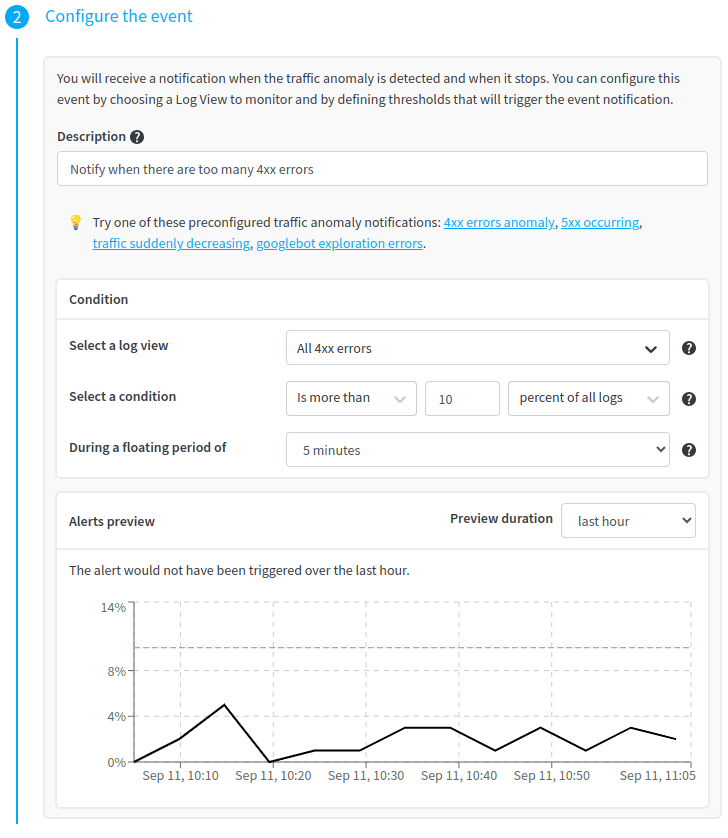Click the threshold value field showing 10
Image resolution: width=728 pixels, height=838 pixels.
[462, 399]
